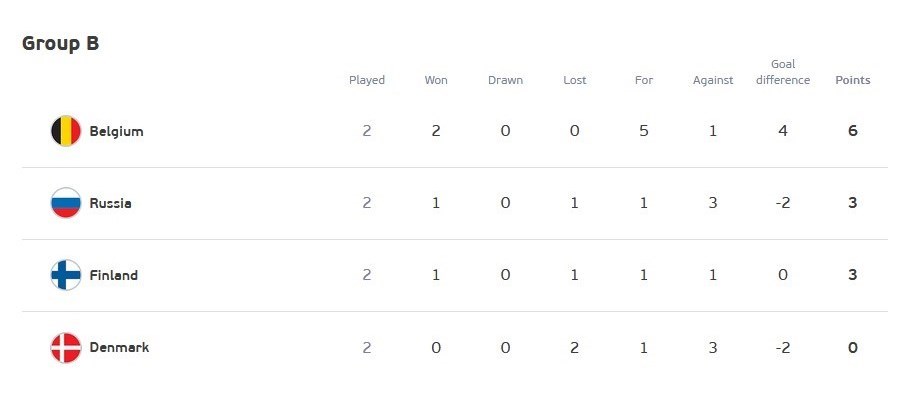Image resolution: width=905 pixels, height=419 pixels.
Task: Open the Belgium team link
Action: pyautogui.click(x=116, y=131)
